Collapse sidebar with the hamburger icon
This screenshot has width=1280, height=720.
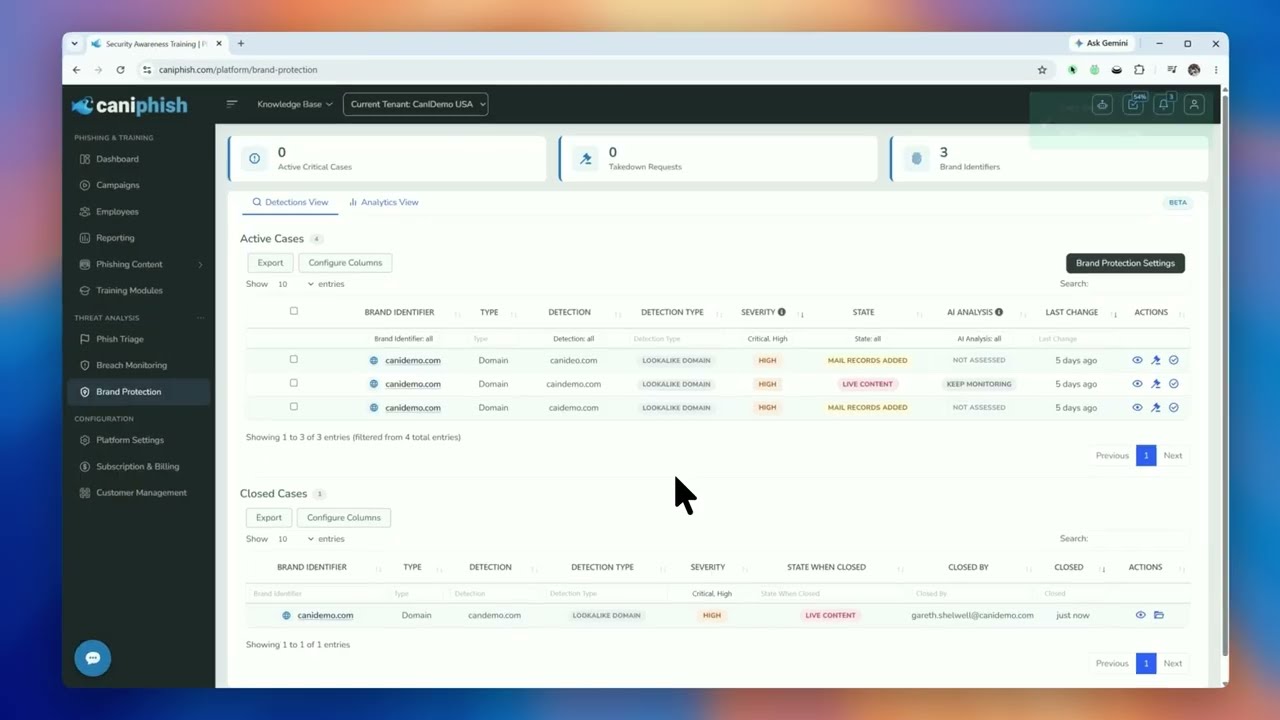tap(232, 104)
